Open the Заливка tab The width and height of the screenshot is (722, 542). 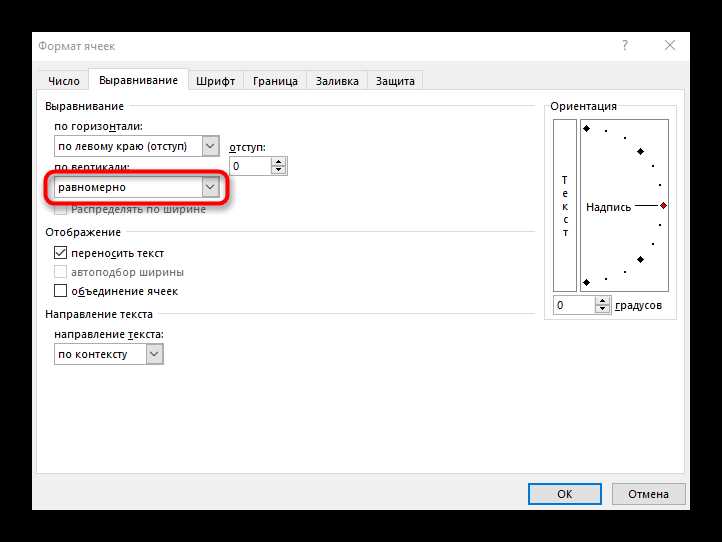click(x=337, y=81)
